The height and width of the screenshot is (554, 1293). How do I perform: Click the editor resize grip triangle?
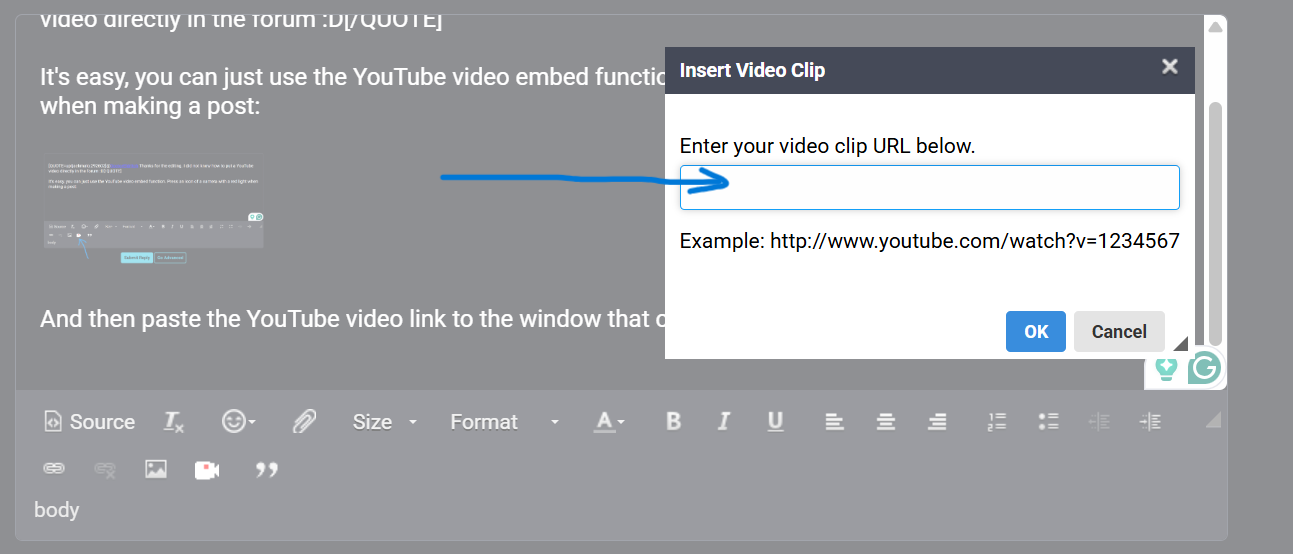1213,421
